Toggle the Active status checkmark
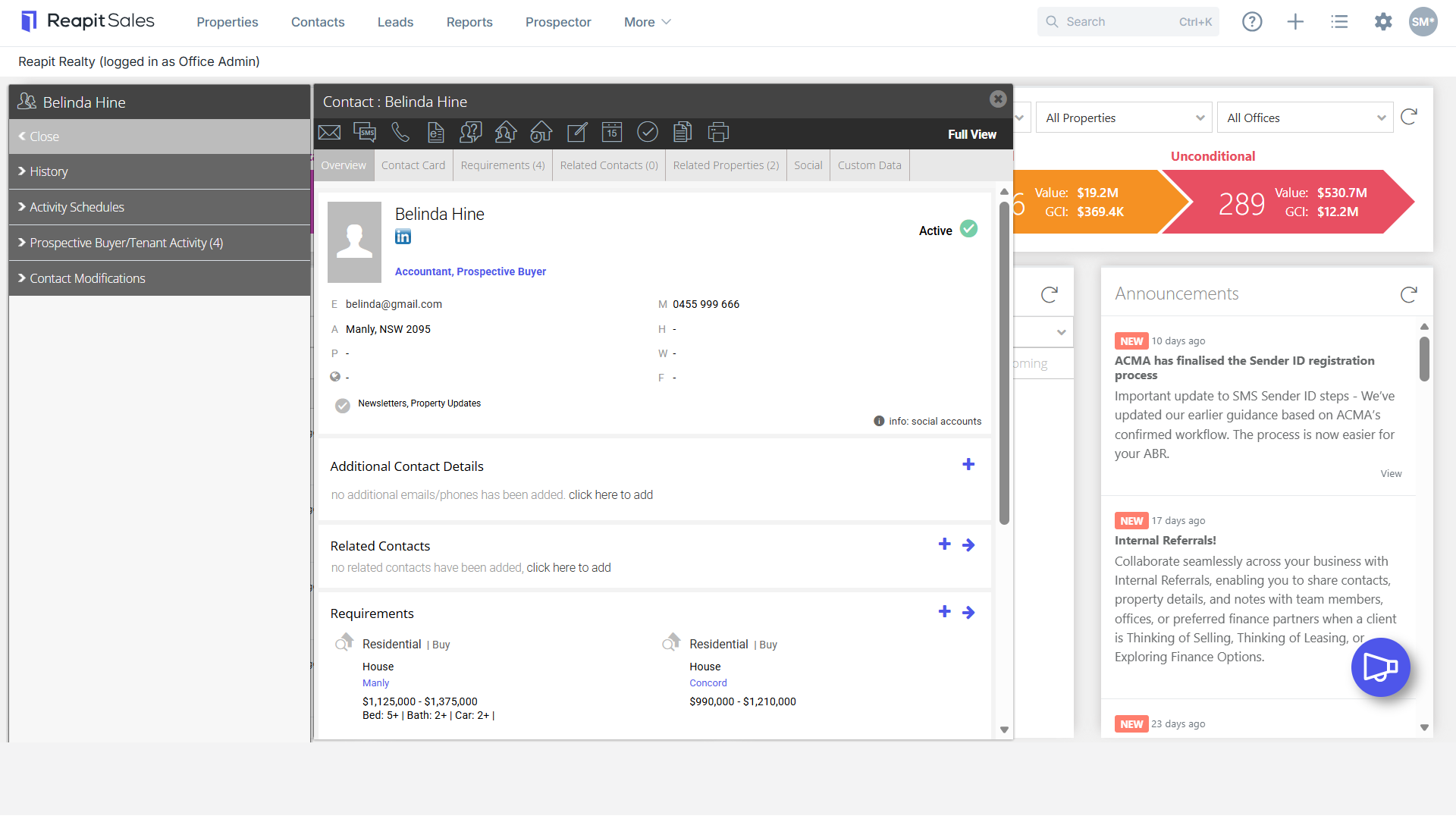The image size is (1456, 819). click(x=969, y=229)
